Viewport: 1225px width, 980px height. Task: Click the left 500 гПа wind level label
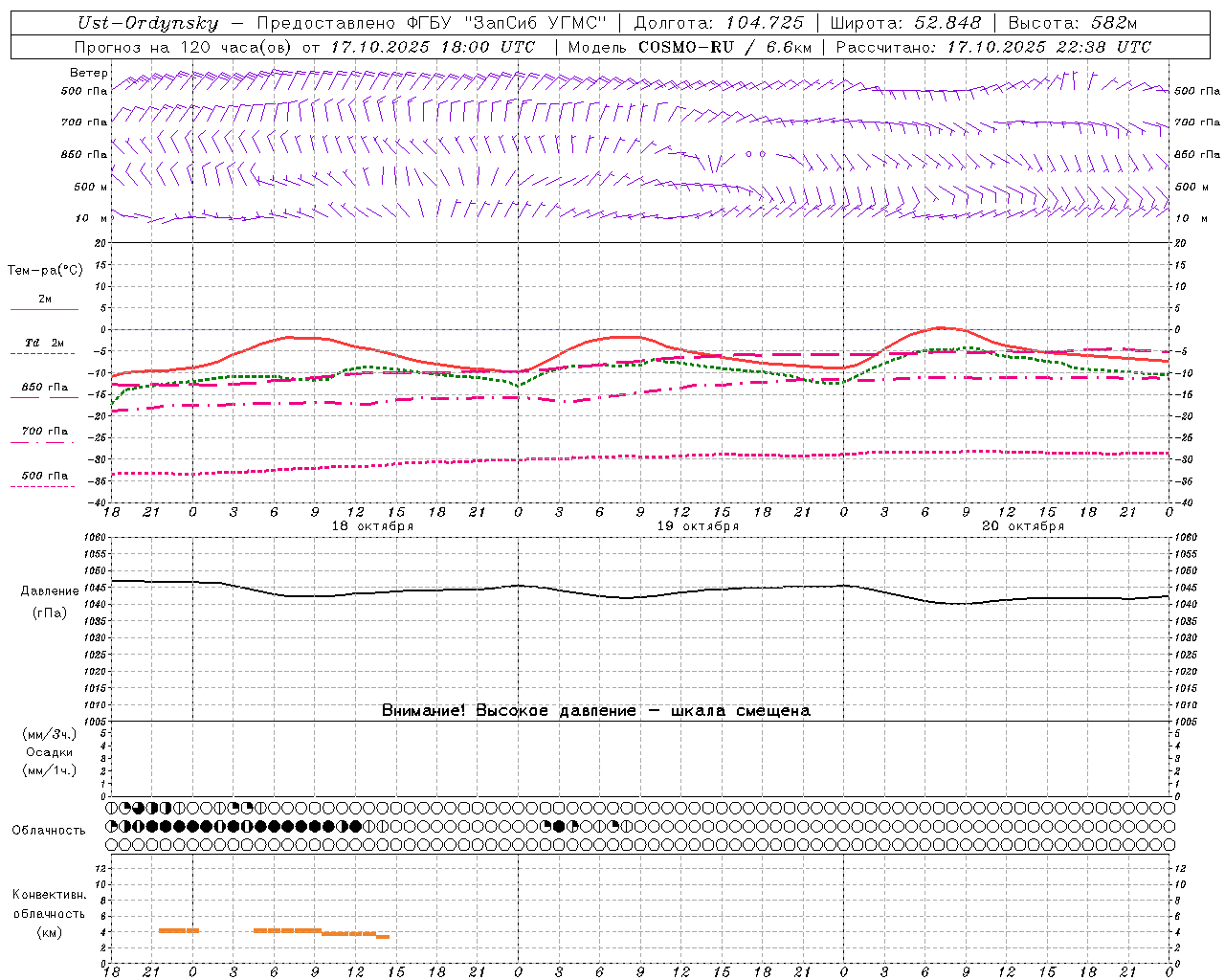(x=84, y=91)
